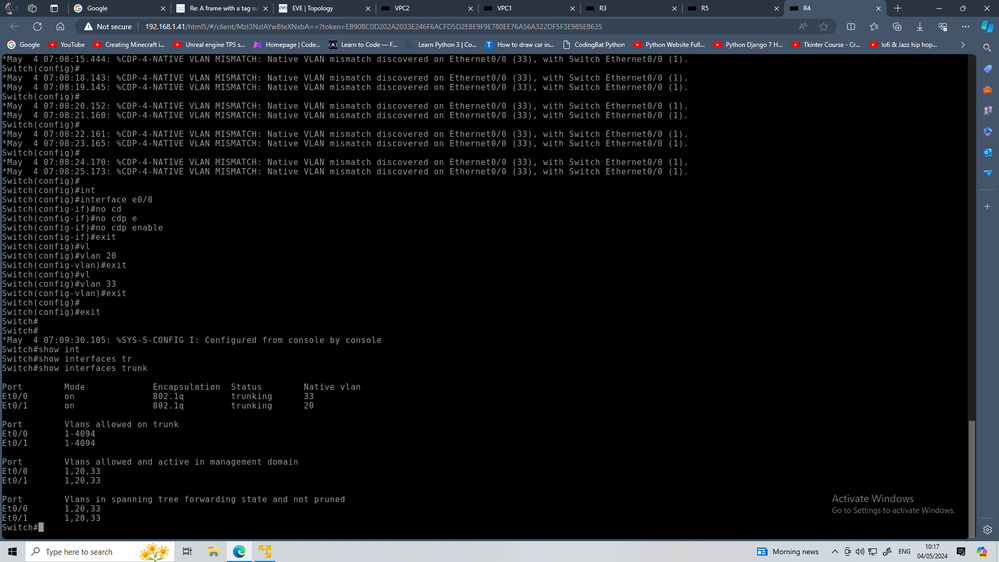This screenshot has height=562, width=999.
Task: Open the browser profile icon
Action: pyautogui.click(x=11, y=8)
